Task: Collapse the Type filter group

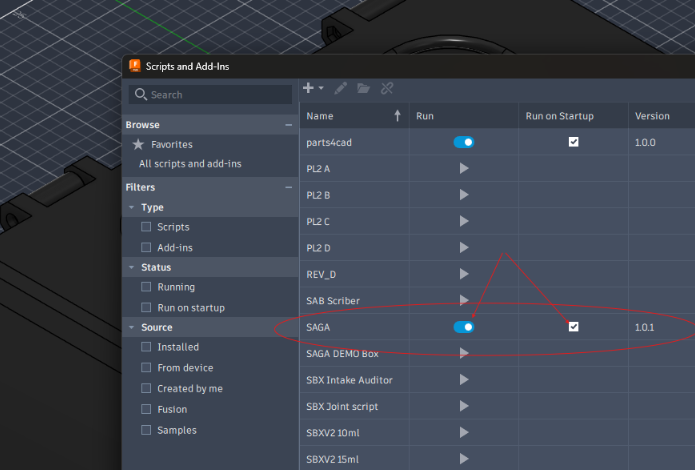Action: (132, 207)
